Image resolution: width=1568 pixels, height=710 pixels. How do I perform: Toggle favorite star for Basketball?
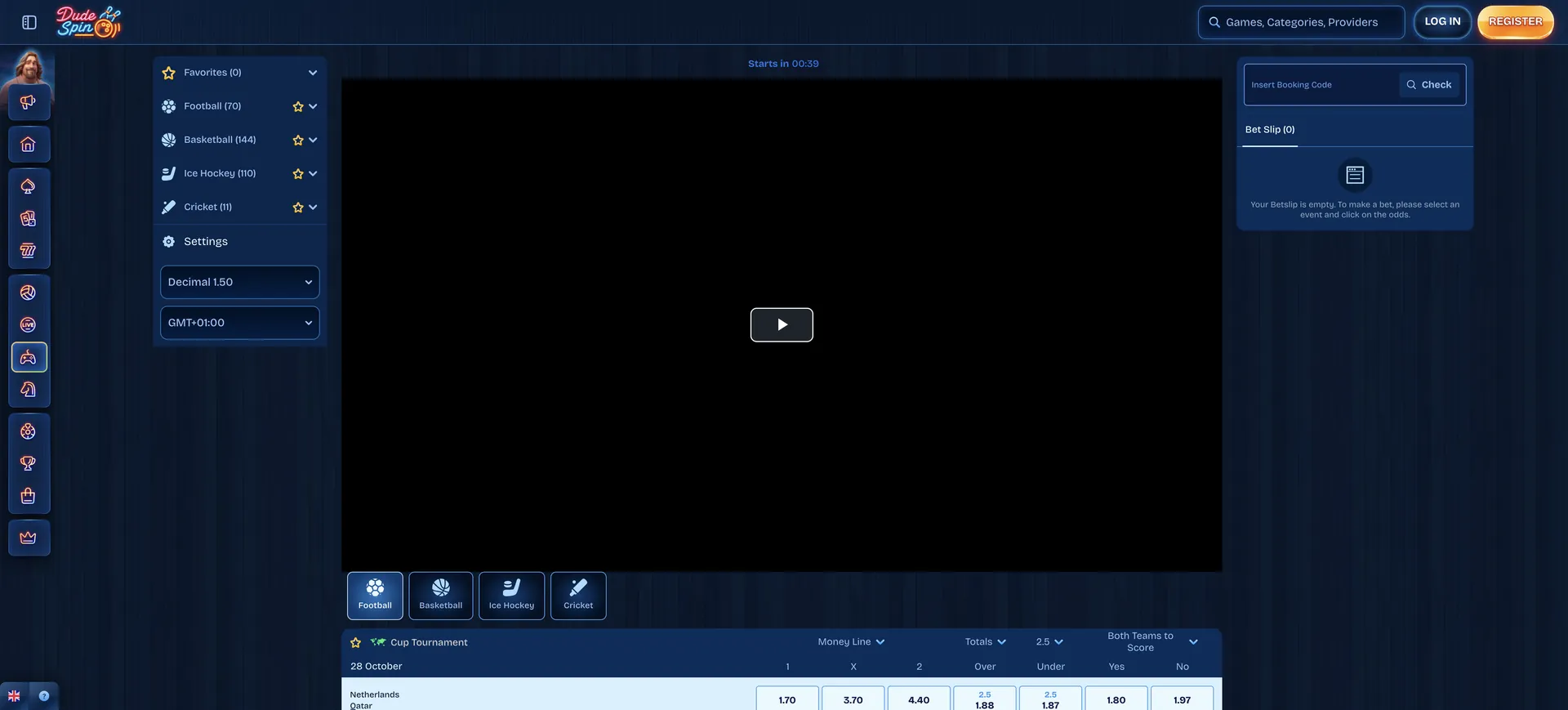(x=298, y=140)
